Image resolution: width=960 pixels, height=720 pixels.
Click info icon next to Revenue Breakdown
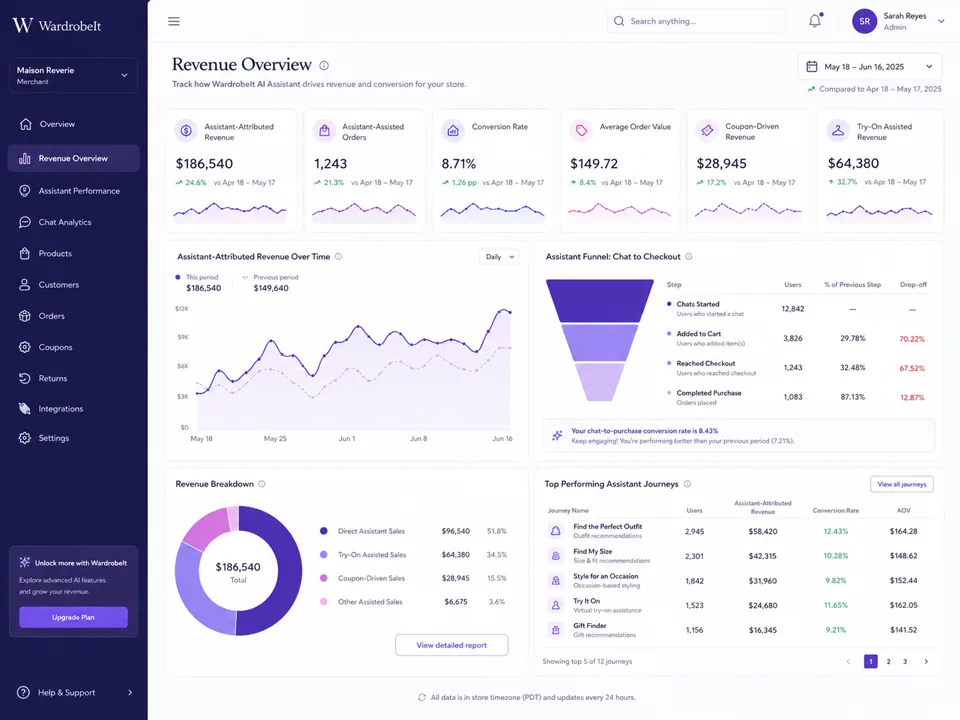[262, 484]
